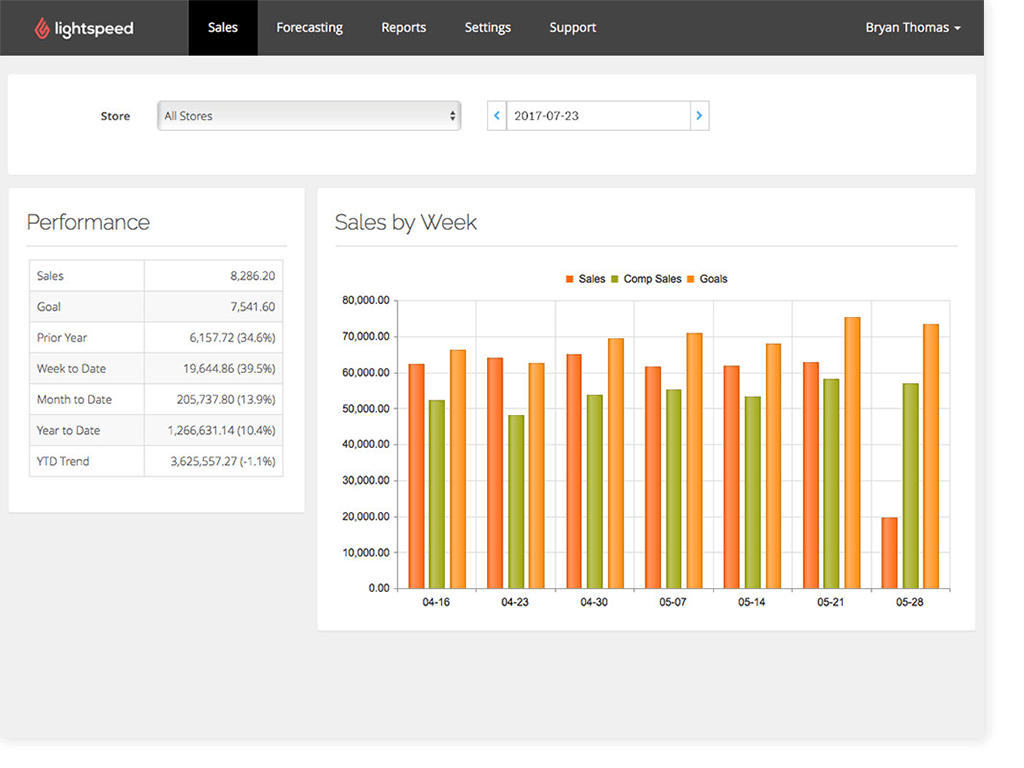Click the Month to Date row label
The width and height of the screenshot is (1024, 768).
74,400
